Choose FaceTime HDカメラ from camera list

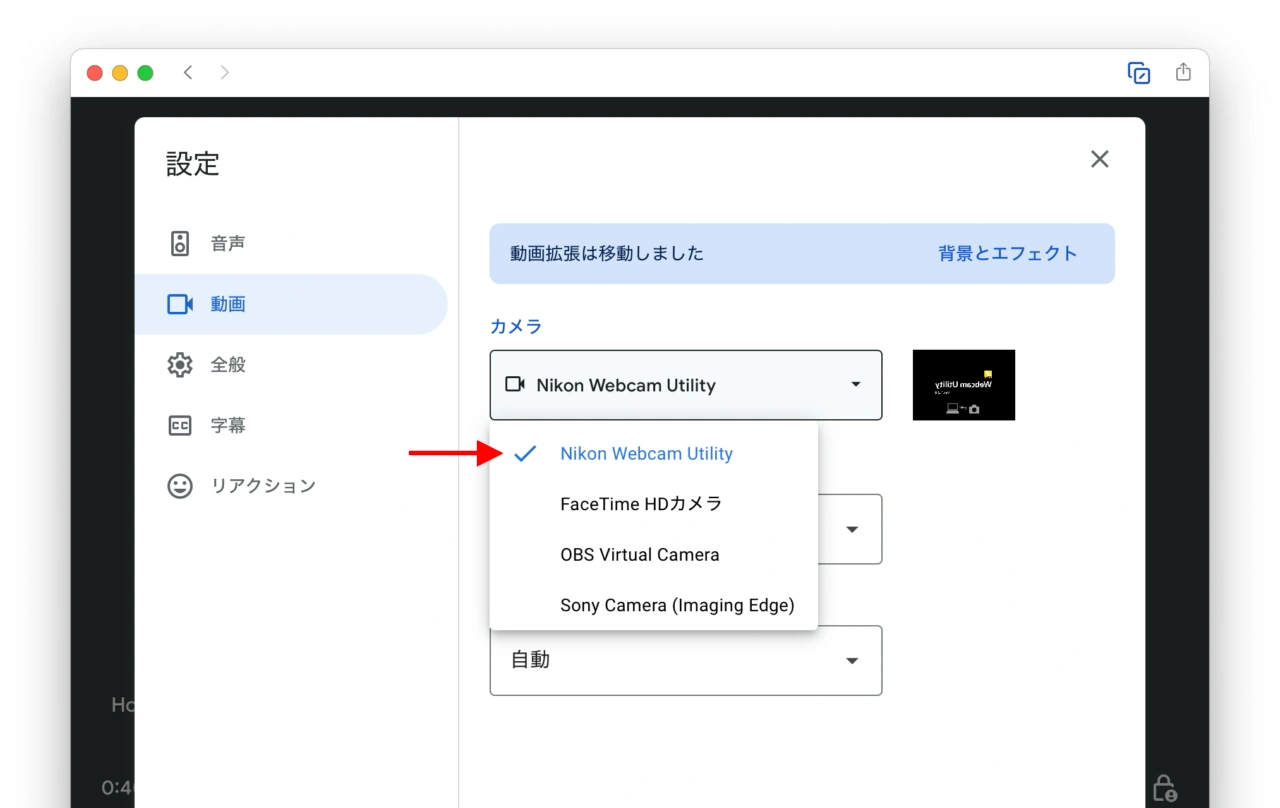pyautogui.click(x=641, y=504)
